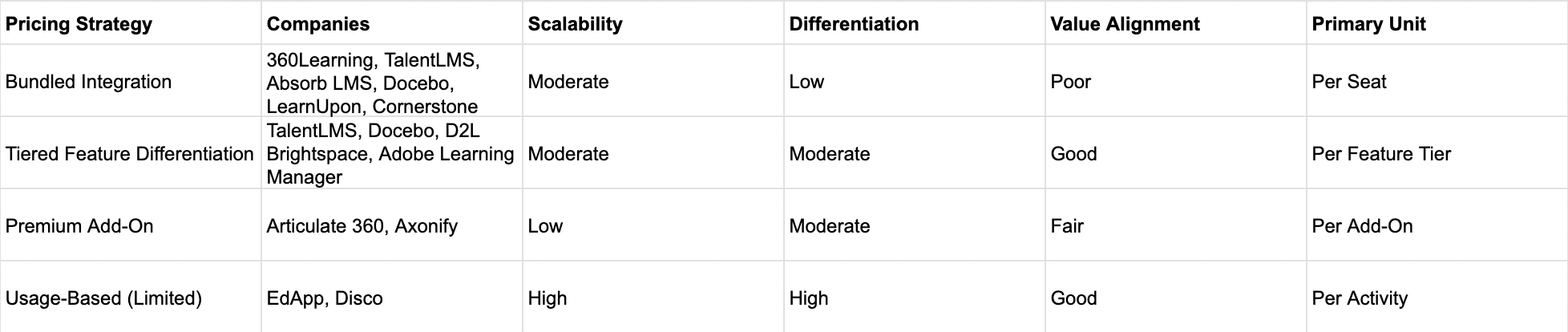Select the Fair value alignment cell
Screen dimensions: 1568x332
click(x=1176, y=225)
